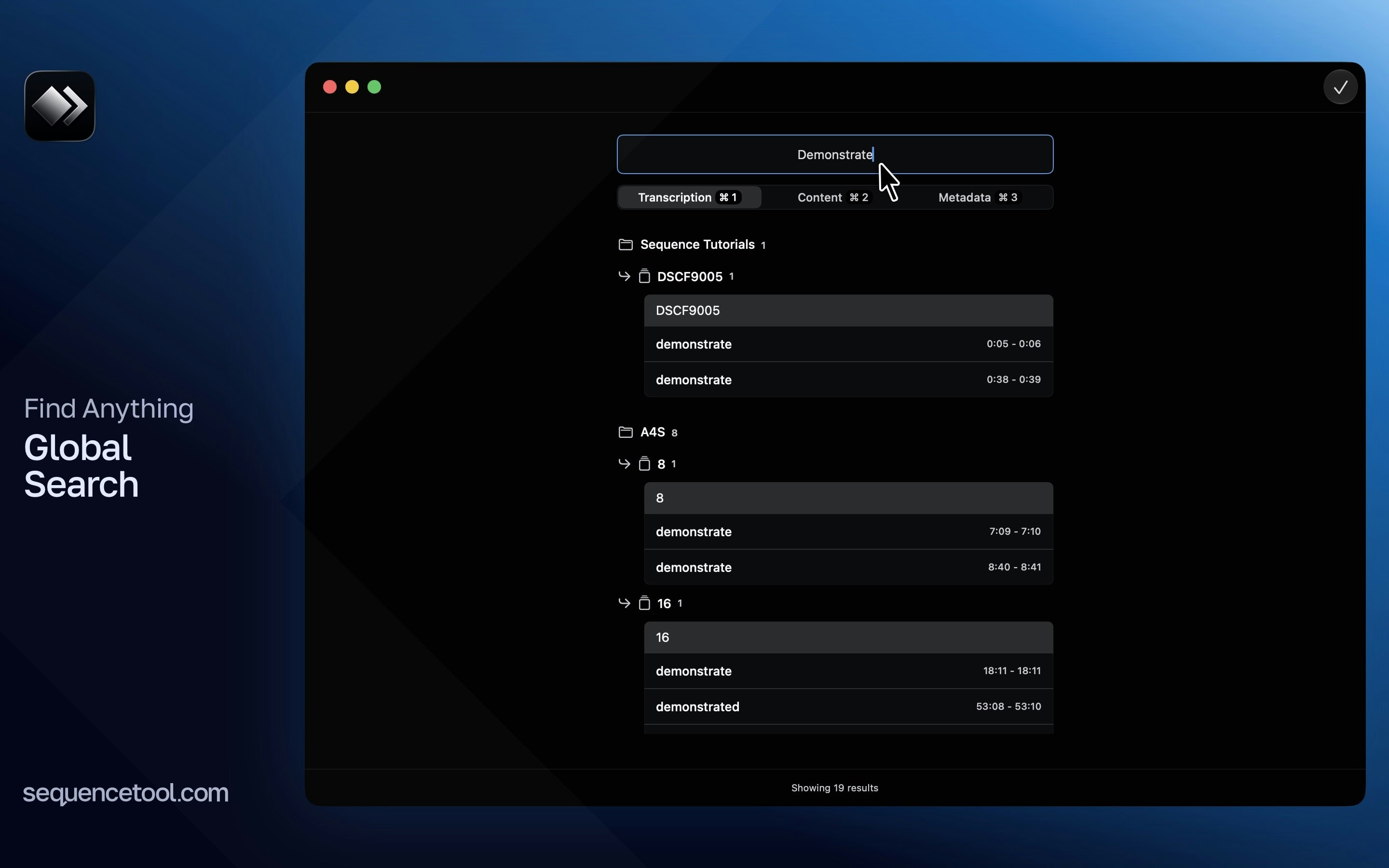Click the 16 result group header
Screen dimensions: 1389x868
(x=848, y=638)
